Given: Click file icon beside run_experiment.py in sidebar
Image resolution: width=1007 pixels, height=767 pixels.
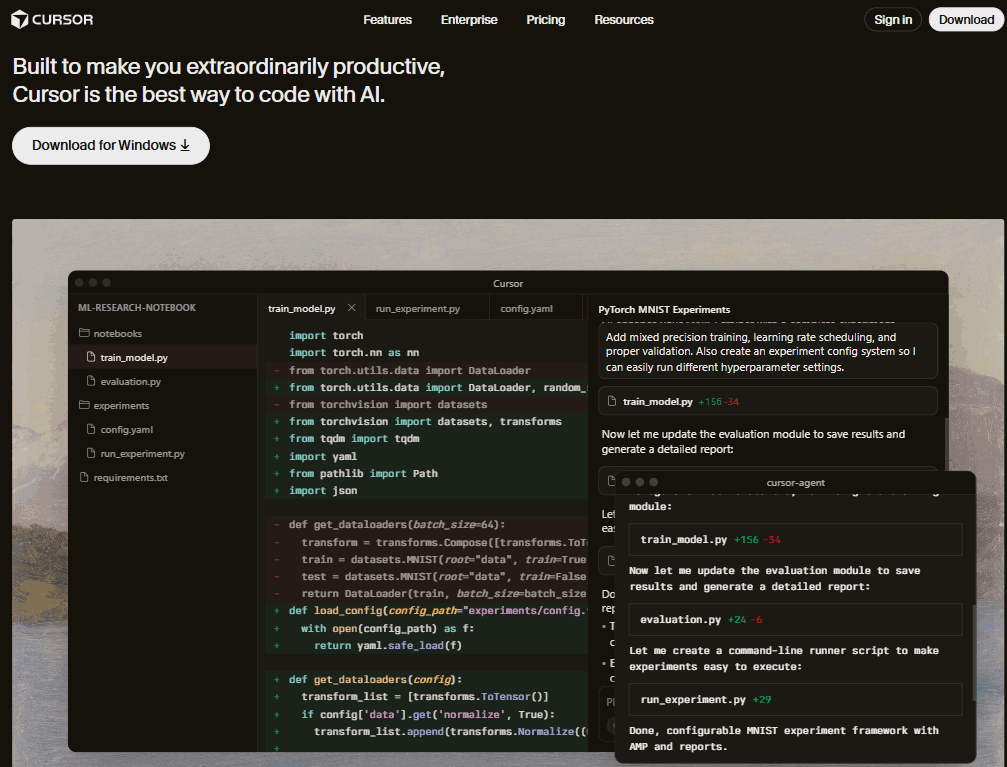Looking at the screenshot, I should click(91, 453).
